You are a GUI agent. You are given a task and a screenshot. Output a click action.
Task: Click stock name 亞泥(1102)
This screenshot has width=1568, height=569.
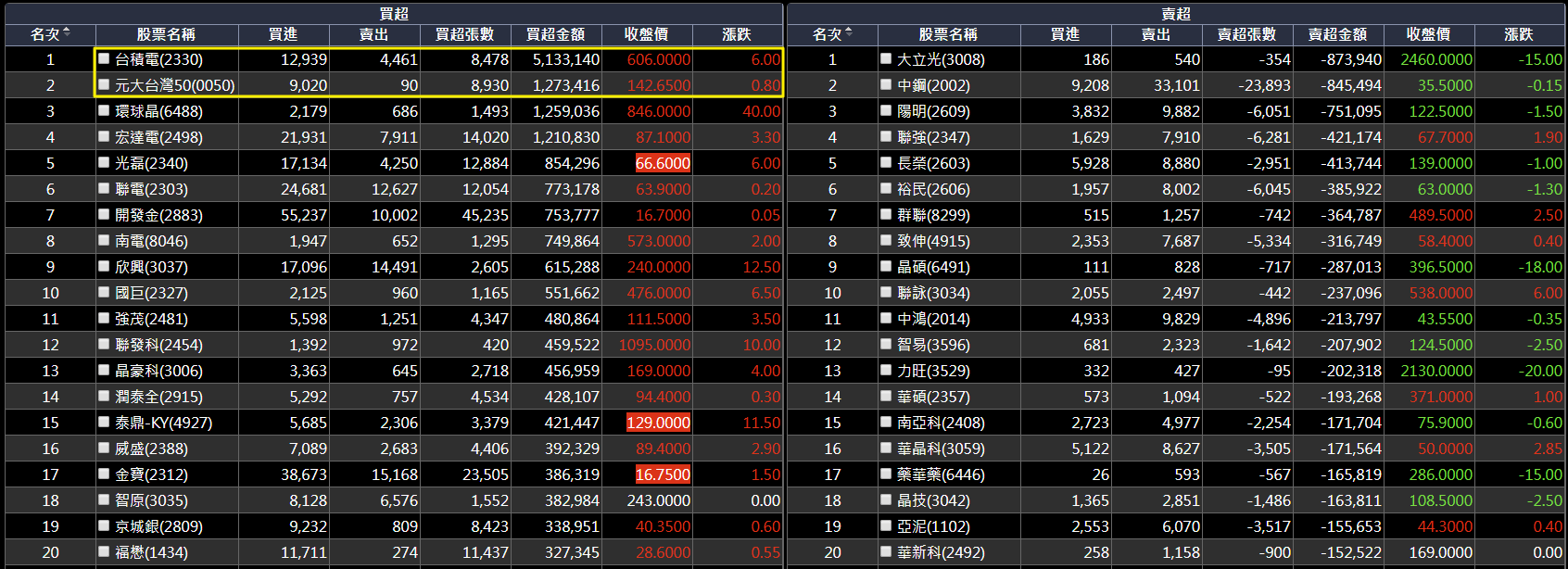933,526
